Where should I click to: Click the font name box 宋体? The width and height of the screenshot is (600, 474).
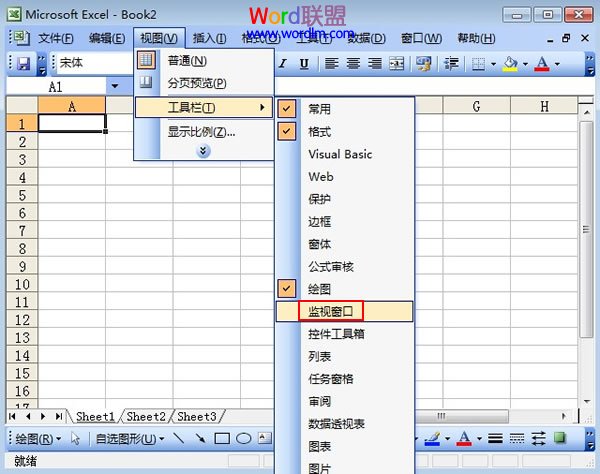92,63
